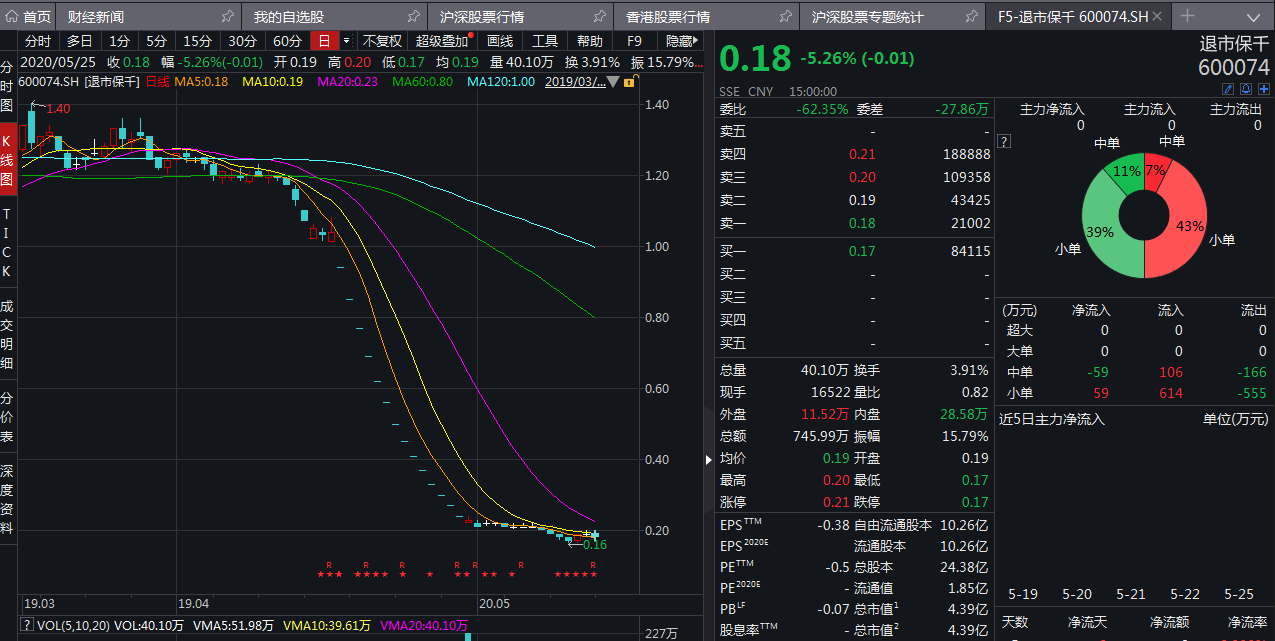Switch to the 我的自选股 tab
Viewport: 1275px width, 641px height.
[x=289, y=17]
